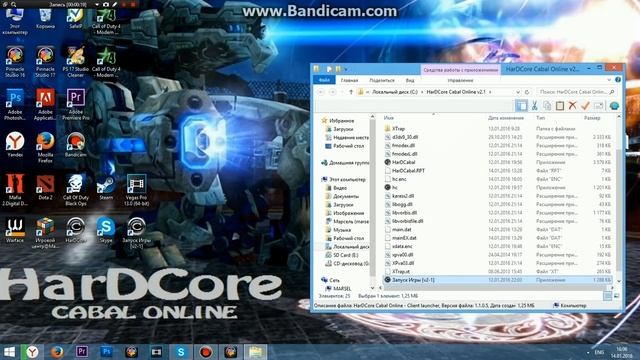Open the Вид ribbon tab
This screenshot has height=360, width=640.
410,80
